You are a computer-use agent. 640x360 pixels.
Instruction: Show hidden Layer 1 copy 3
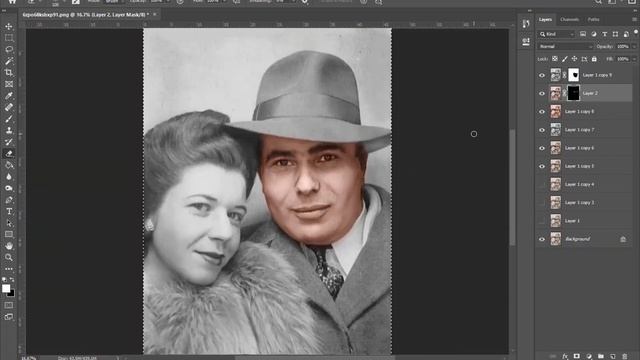(x=542, y=203)
